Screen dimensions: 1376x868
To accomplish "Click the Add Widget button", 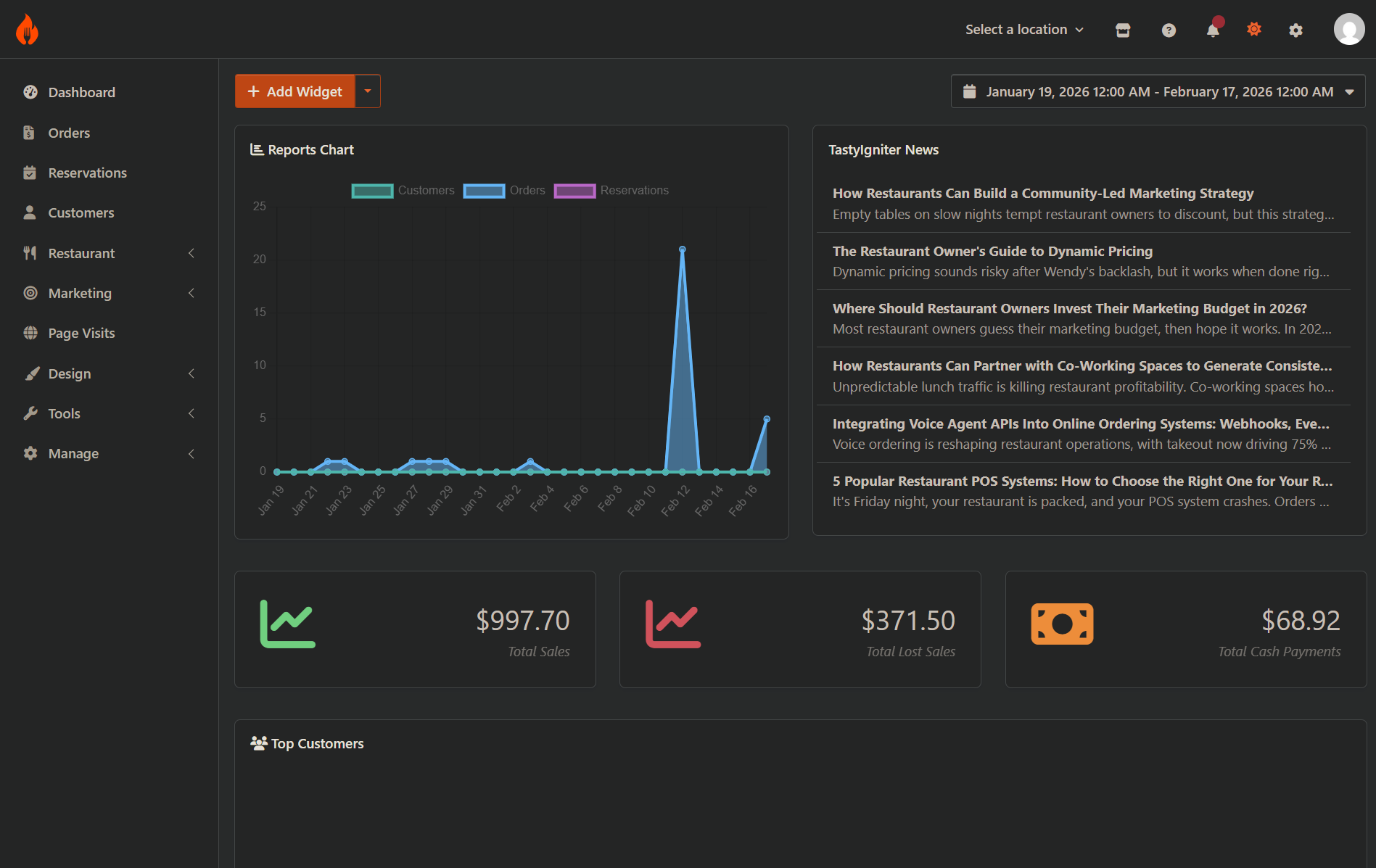I will pos(295,91).
